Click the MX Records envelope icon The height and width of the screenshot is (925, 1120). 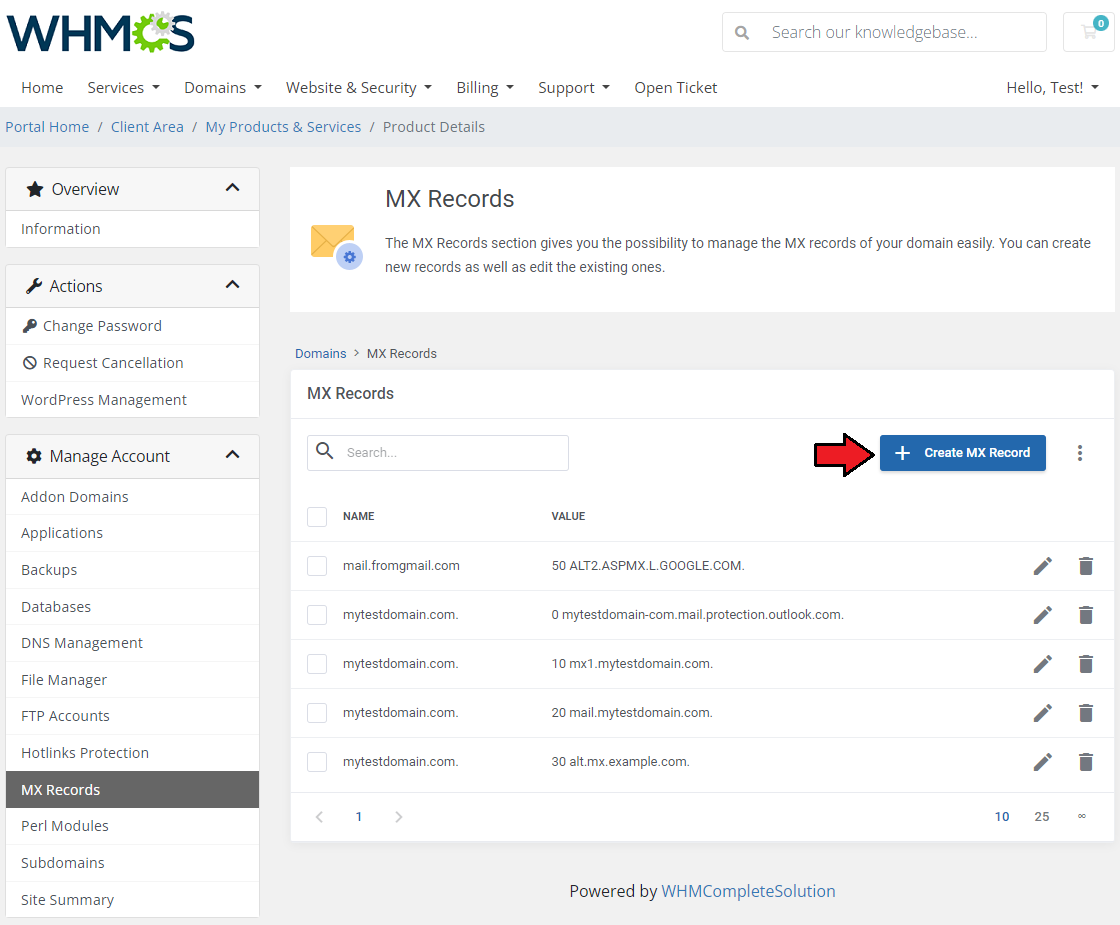[336, 247]
